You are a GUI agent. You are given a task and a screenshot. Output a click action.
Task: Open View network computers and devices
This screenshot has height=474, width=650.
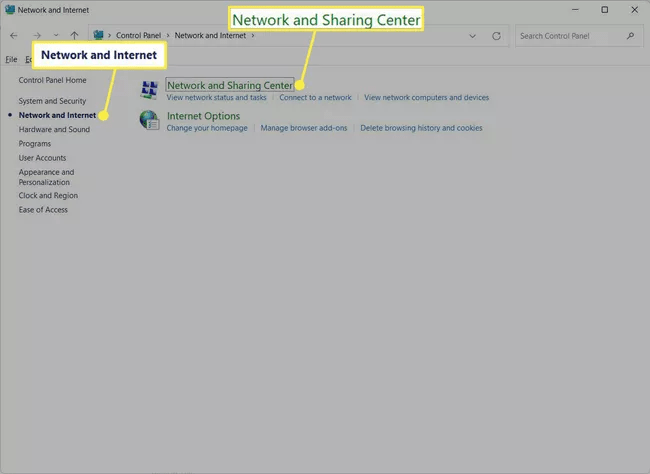(x=426, y=97)
